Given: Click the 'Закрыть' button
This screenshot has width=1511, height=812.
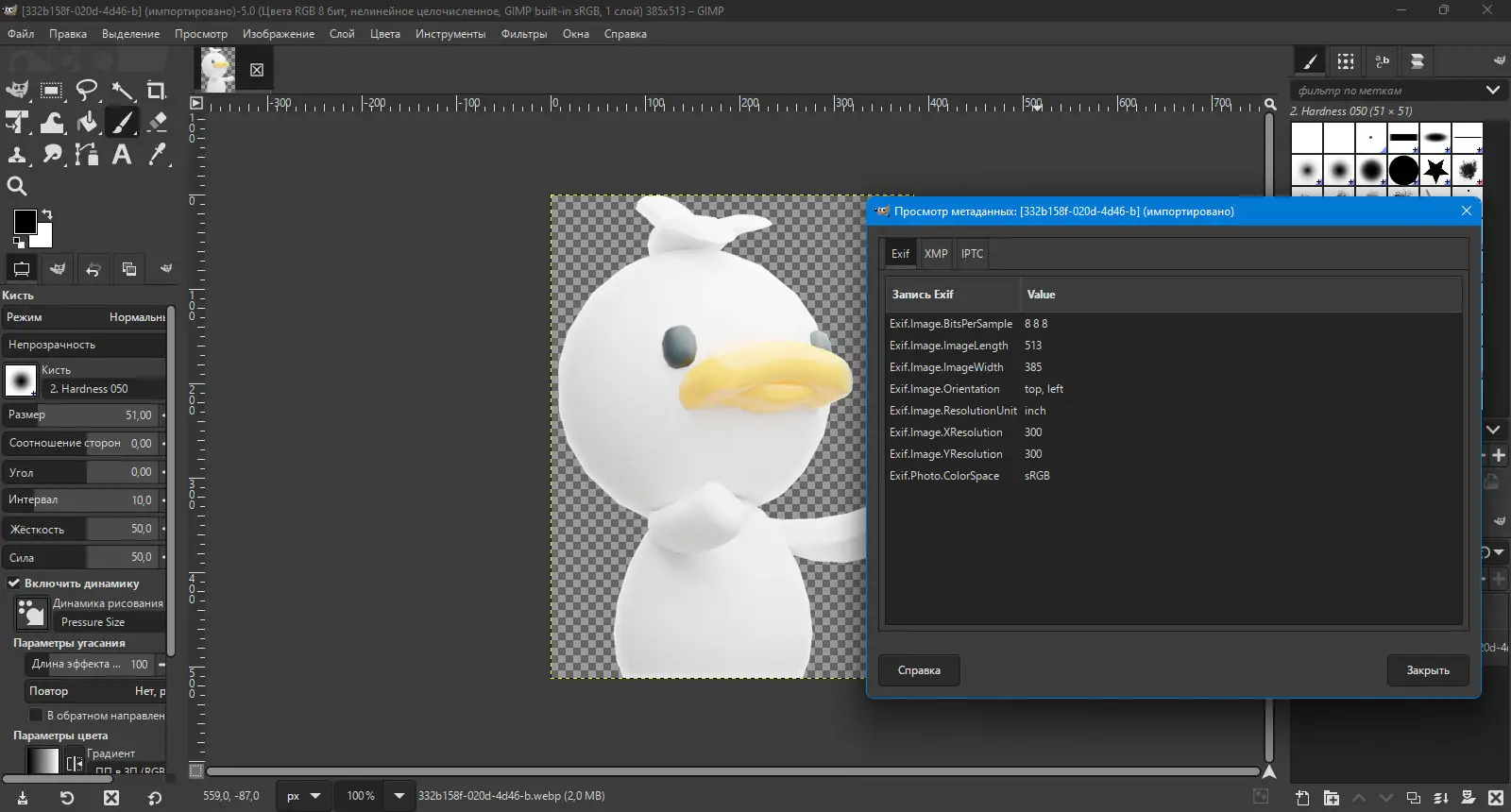Looking at the screenshot, I should click(x=1427, y=670).
